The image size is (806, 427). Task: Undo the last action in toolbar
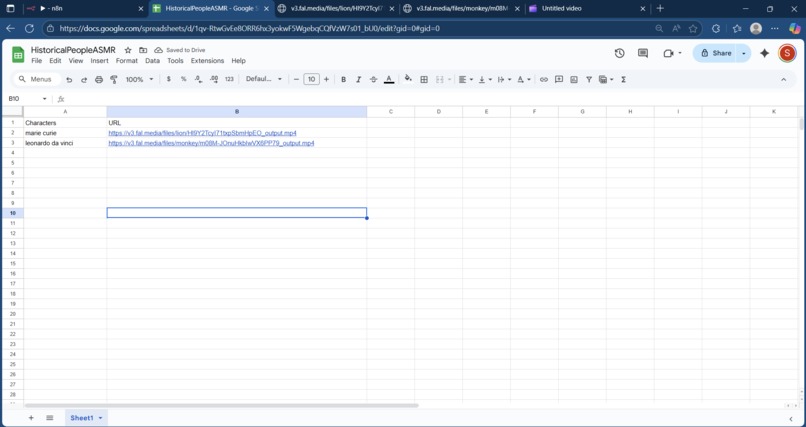point(69,80)
